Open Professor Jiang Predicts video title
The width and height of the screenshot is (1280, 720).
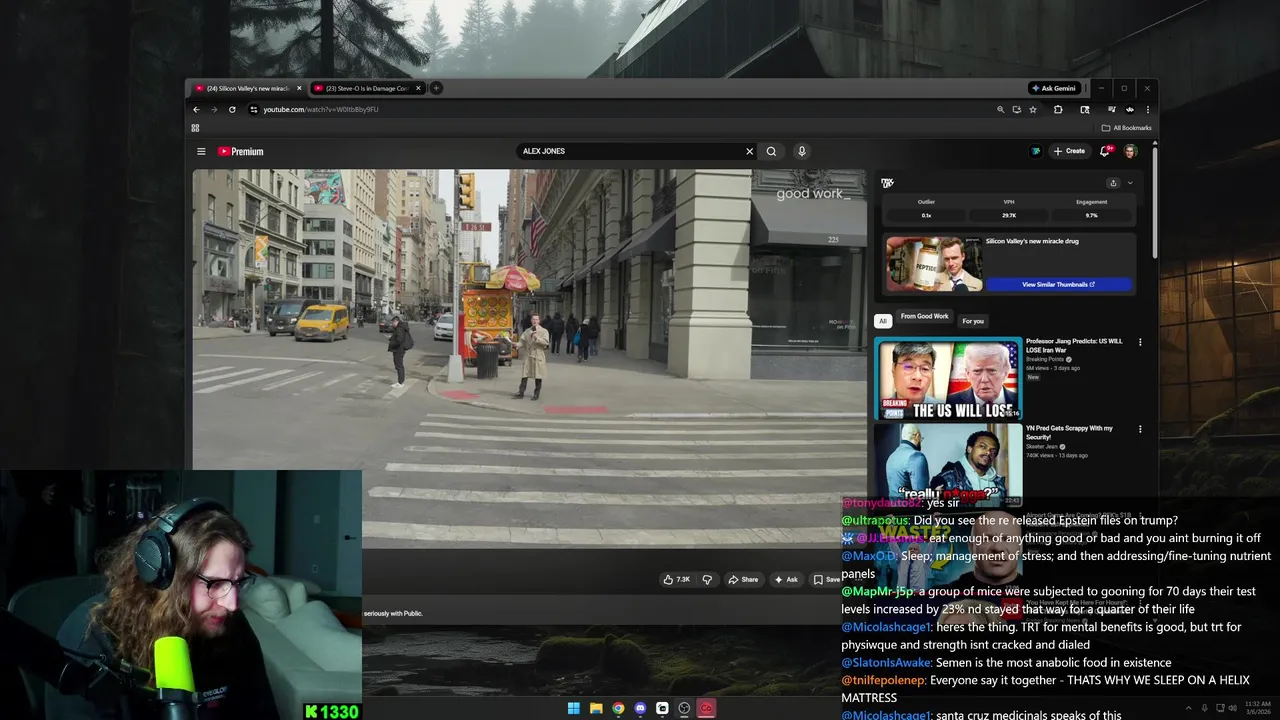point(1074,345)
